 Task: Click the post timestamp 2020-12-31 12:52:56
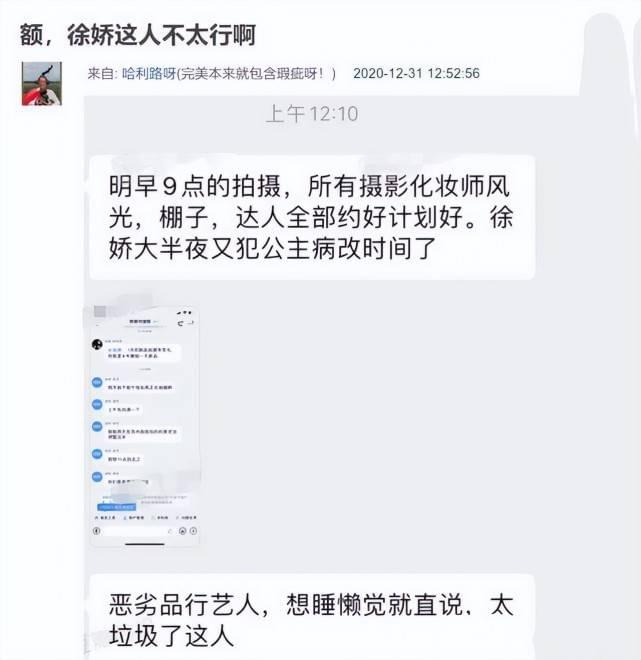tap(416, 74)
